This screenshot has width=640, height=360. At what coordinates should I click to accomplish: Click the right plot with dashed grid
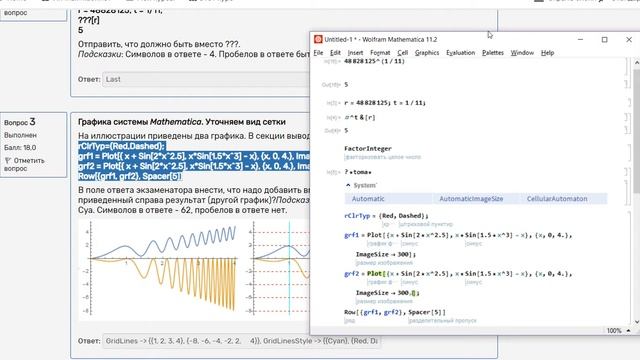pyautogui.click(x=279, y=268)
